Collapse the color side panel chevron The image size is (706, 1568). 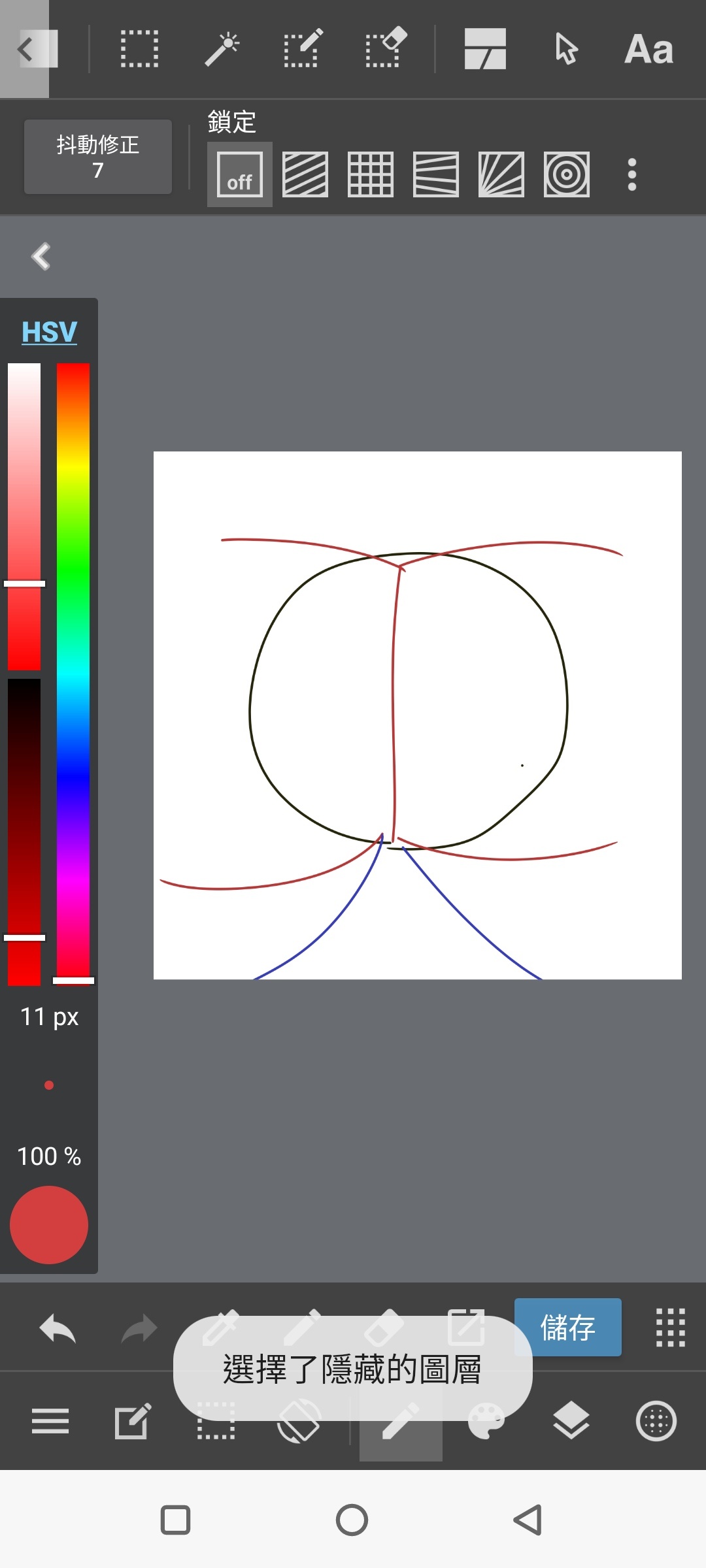[x=41, y=256]
